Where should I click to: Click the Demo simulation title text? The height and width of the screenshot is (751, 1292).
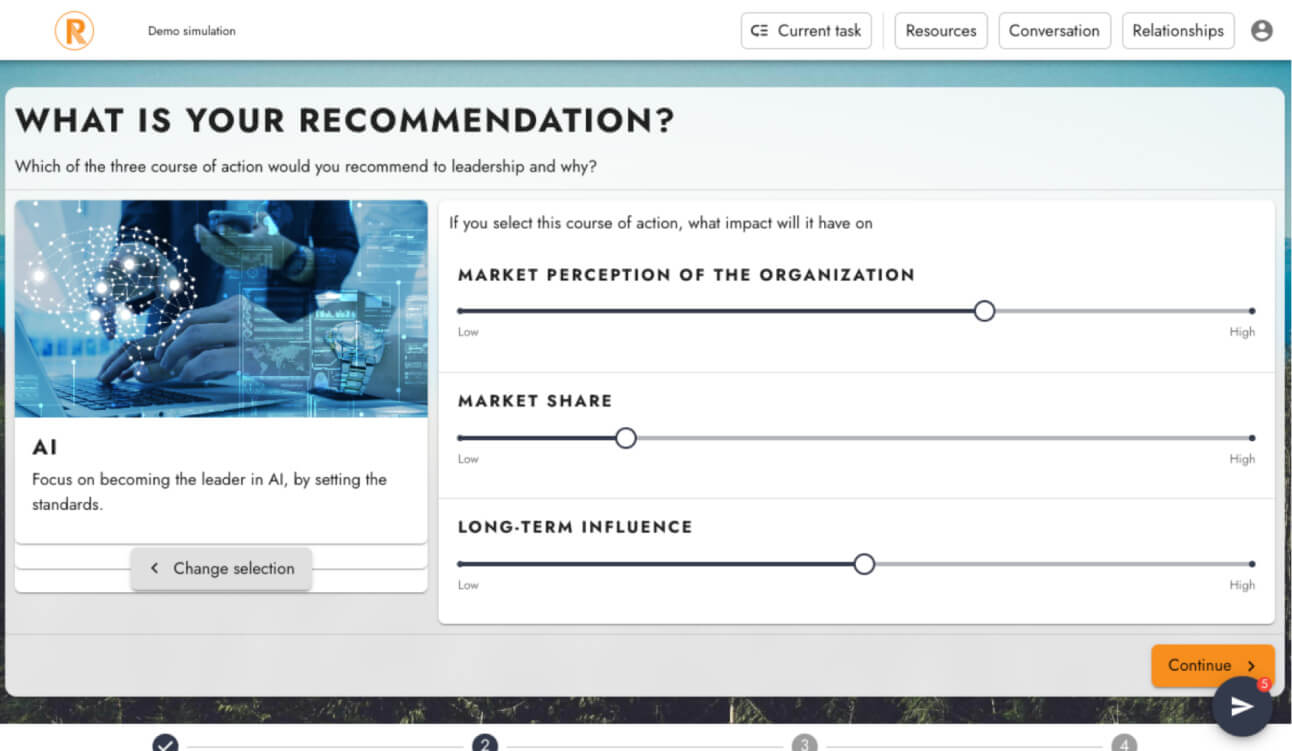192,31
